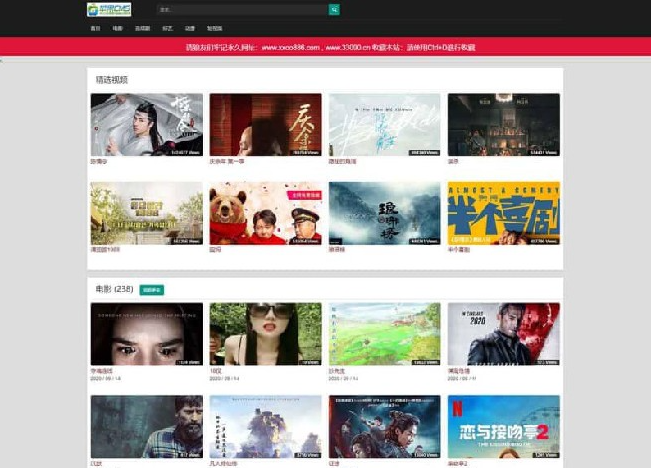Open the 动漫 anime nav item
The width and height of the screenshot is (651, 468).
click(x=190, y=28)
